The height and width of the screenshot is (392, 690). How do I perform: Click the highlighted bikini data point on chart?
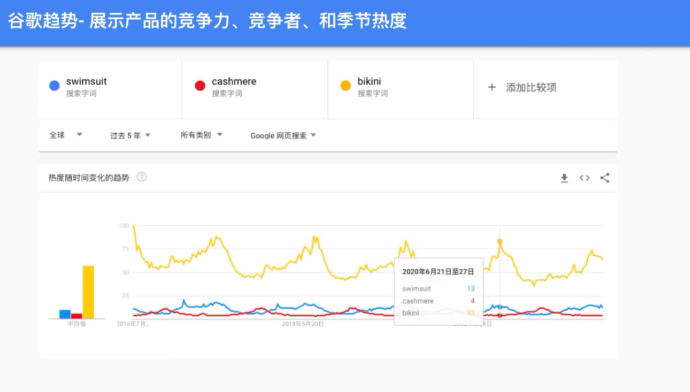499,242
